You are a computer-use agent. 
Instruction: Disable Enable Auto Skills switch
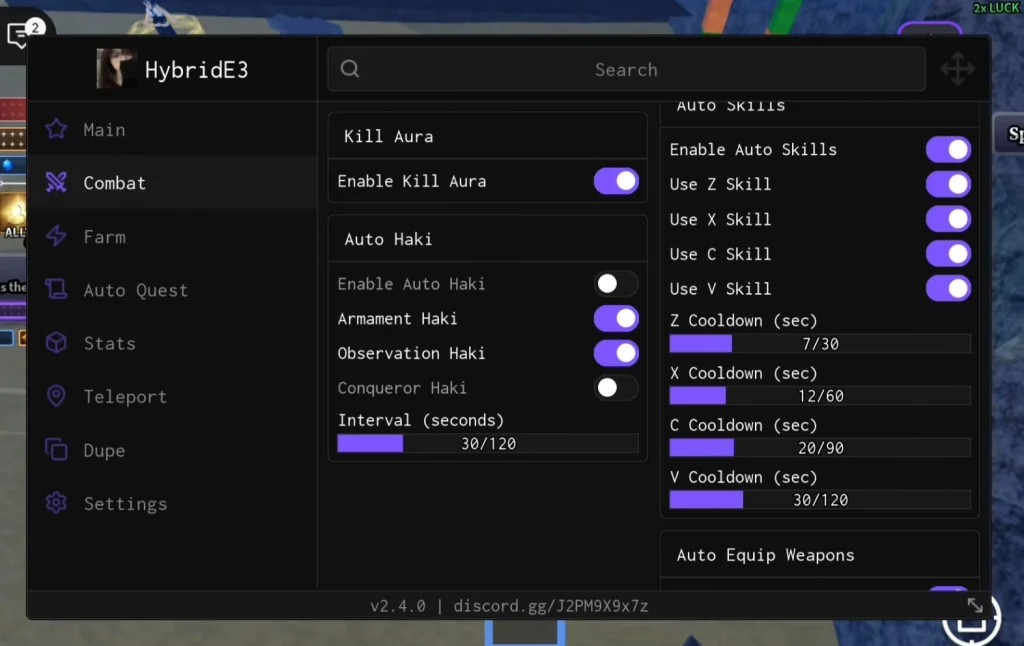click(x=948, y=150)
